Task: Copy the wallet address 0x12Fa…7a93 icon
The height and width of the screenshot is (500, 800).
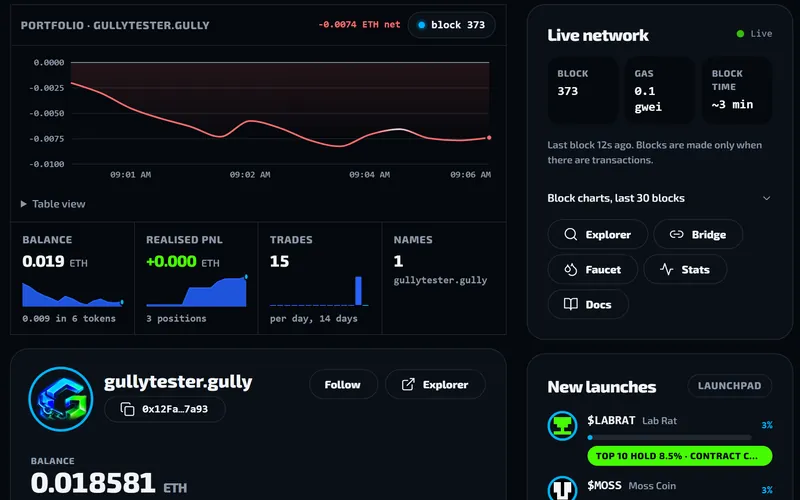Action: pyautogui.click(x=127, y=409)
